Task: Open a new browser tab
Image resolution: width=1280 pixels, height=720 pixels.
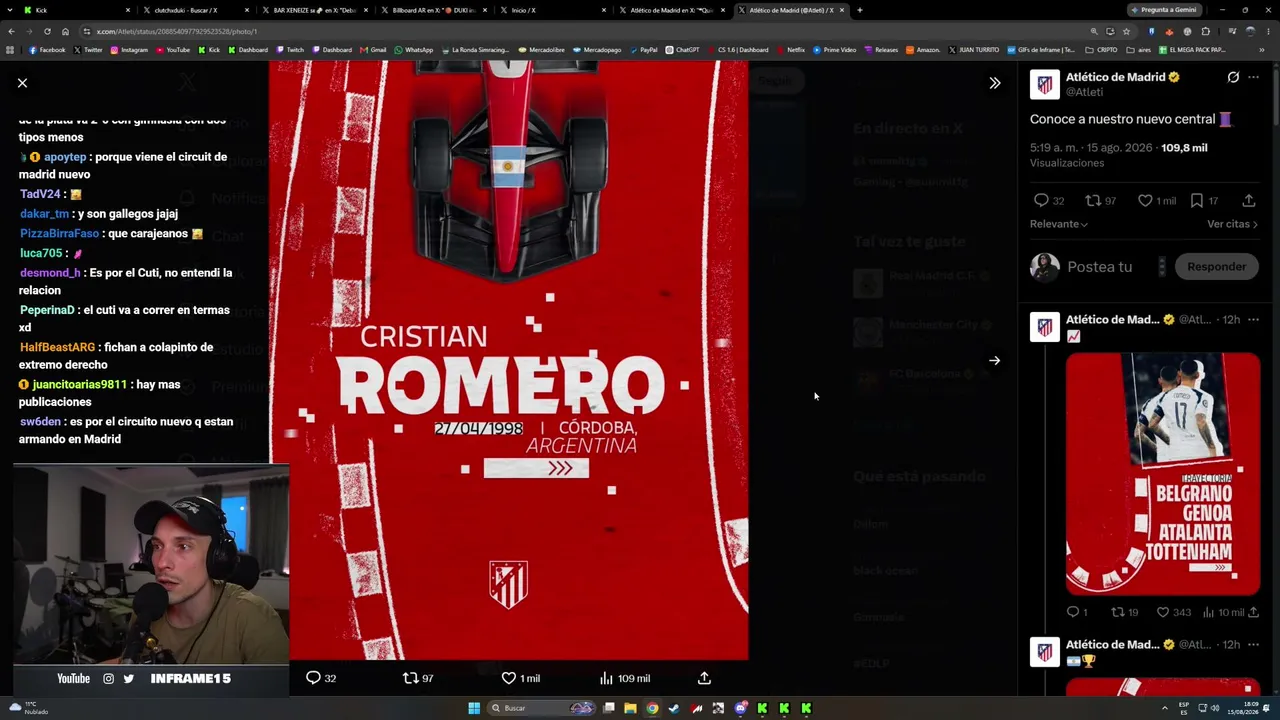Action: click(859, 10)
